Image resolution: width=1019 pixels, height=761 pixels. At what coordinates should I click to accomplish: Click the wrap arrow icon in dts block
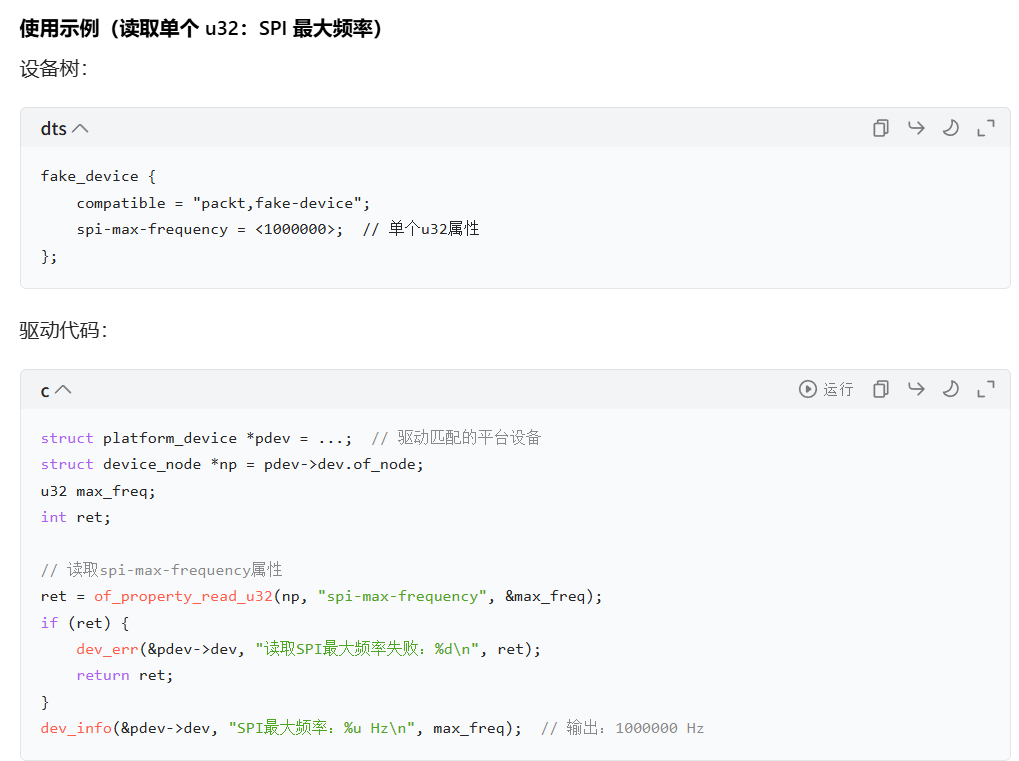click(916, 128)
